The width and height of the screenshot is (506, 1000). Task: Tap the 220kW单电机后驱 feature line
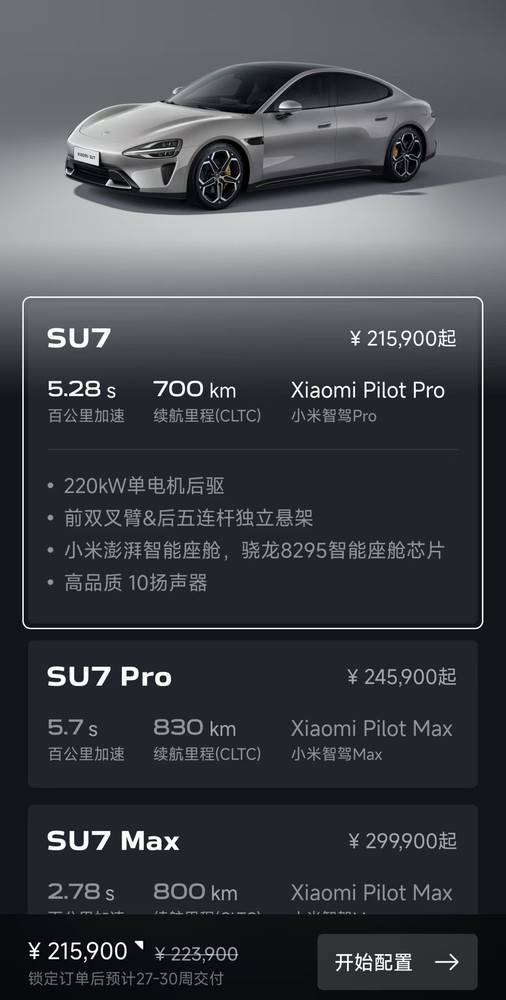coord(144,487)
